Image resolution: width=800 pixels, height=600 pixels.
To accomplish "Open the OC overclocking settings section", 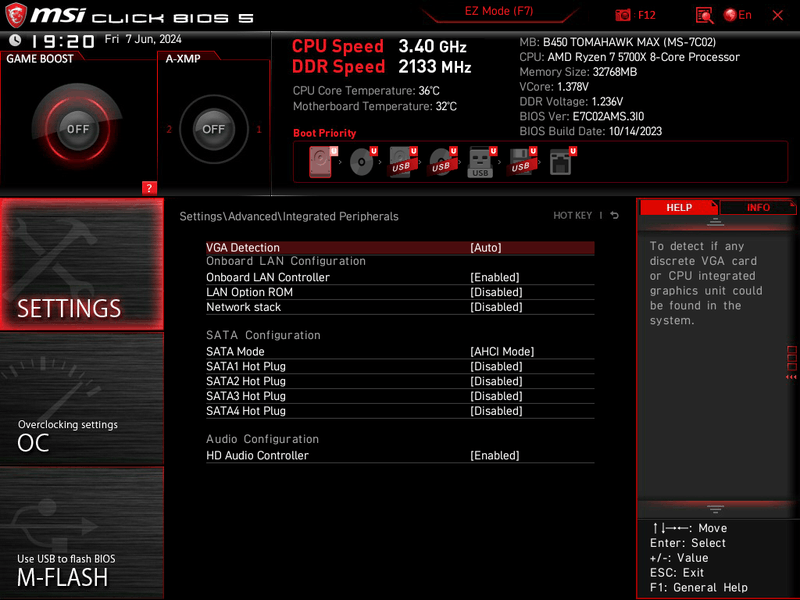I will coord(82,399).
